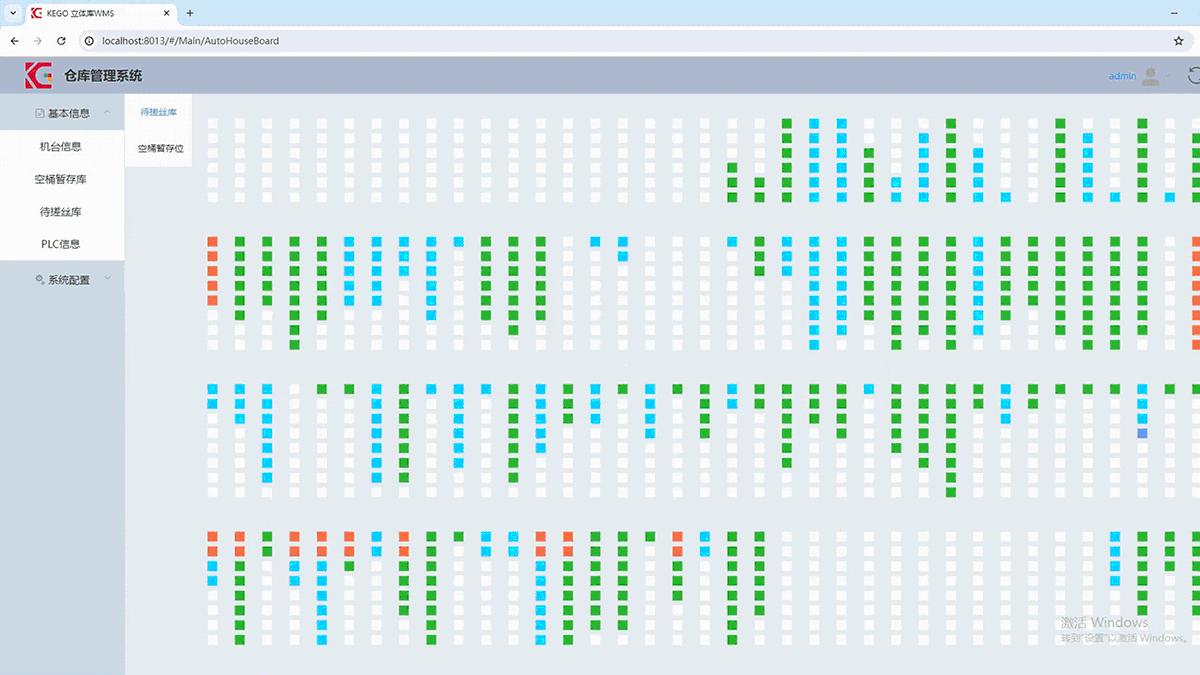Click the admin username link

tap(1122, 76)
